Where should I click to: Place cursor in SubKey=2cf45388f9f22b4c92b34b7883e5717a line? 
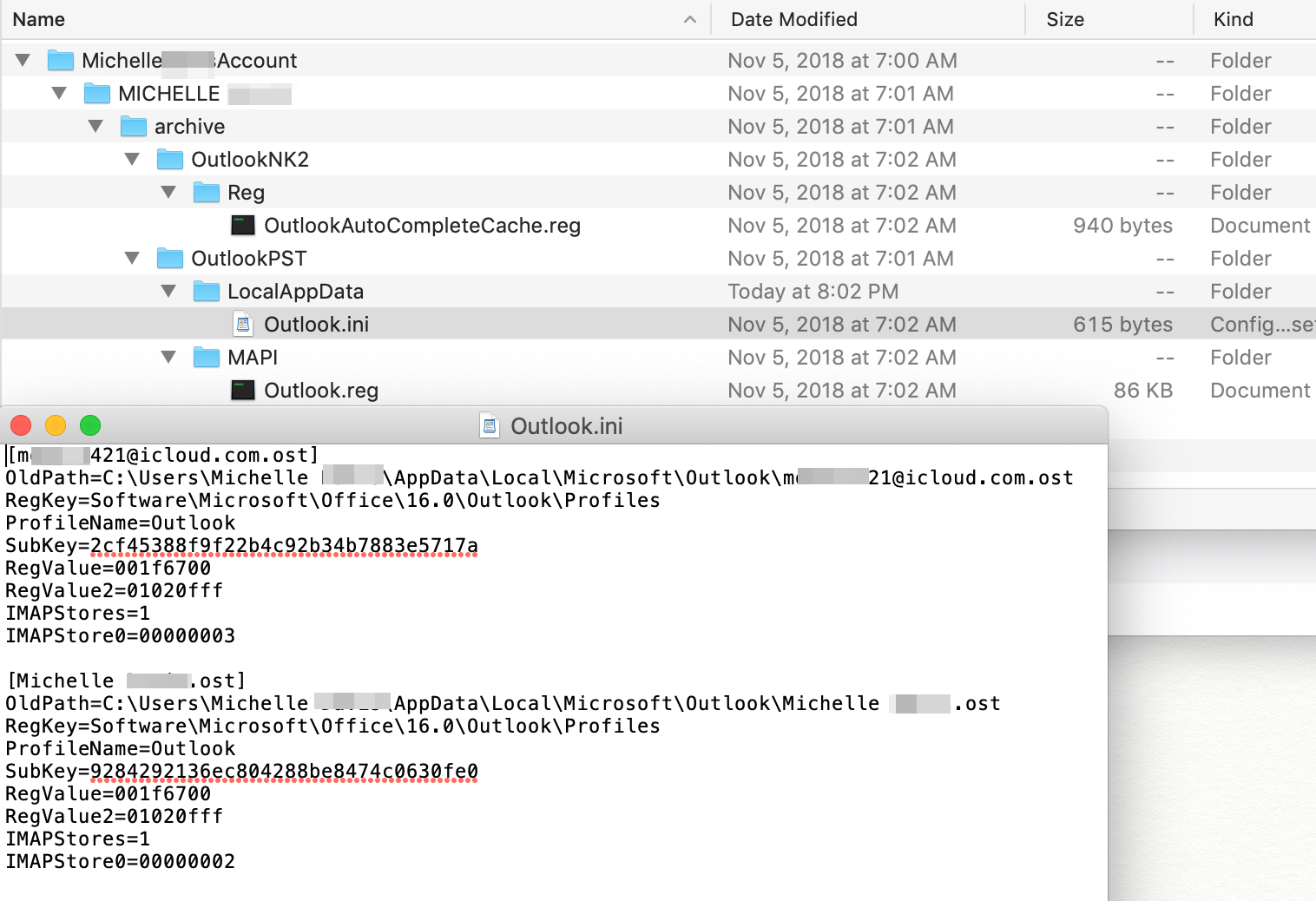tap(241, 545)
